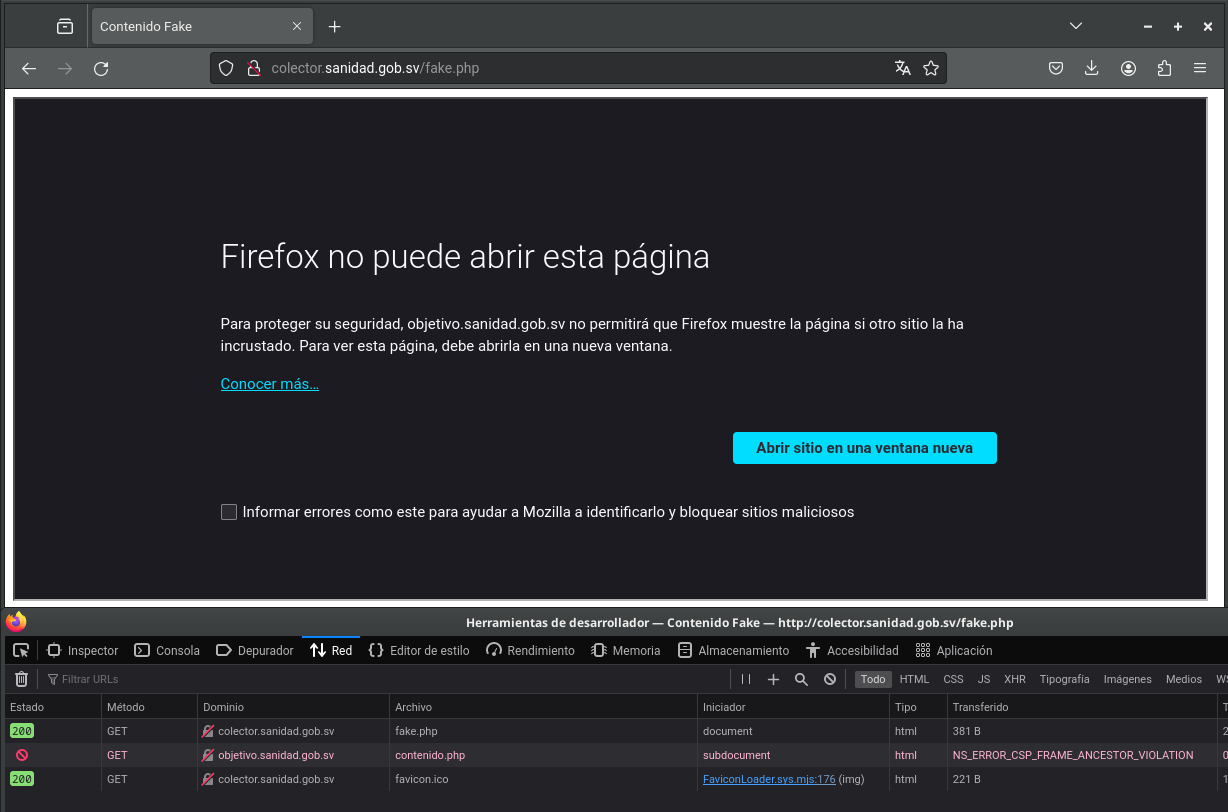Bookmark the page with the star icon

(x=931, y=68)
